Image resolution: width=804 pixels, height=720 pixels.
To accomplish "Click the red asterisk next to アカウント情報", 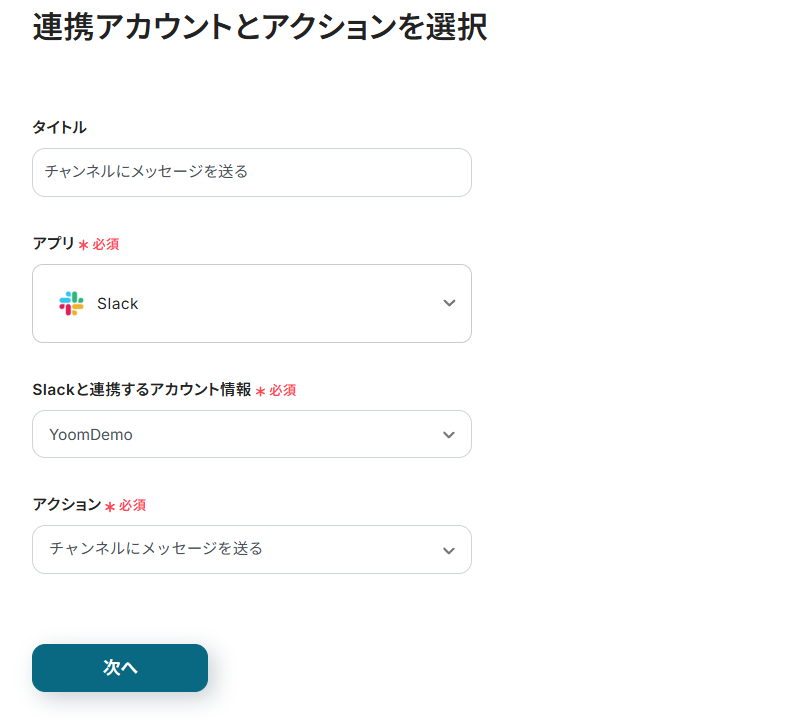I will [260, 392].
